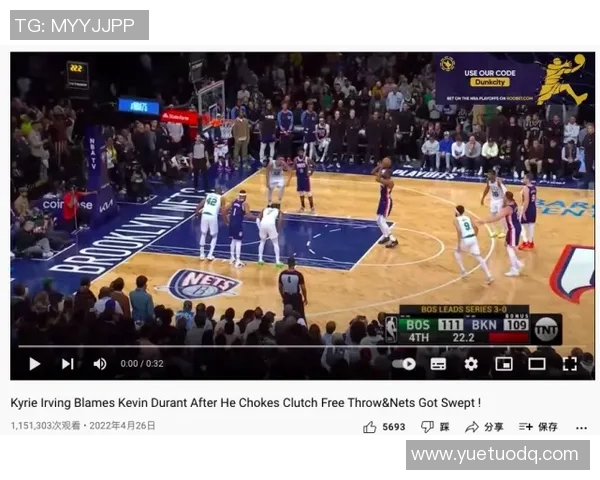Switch to miniplayer mode
Image resolution: width=600 pixels, height=480 pixels.
coord(504,364)
